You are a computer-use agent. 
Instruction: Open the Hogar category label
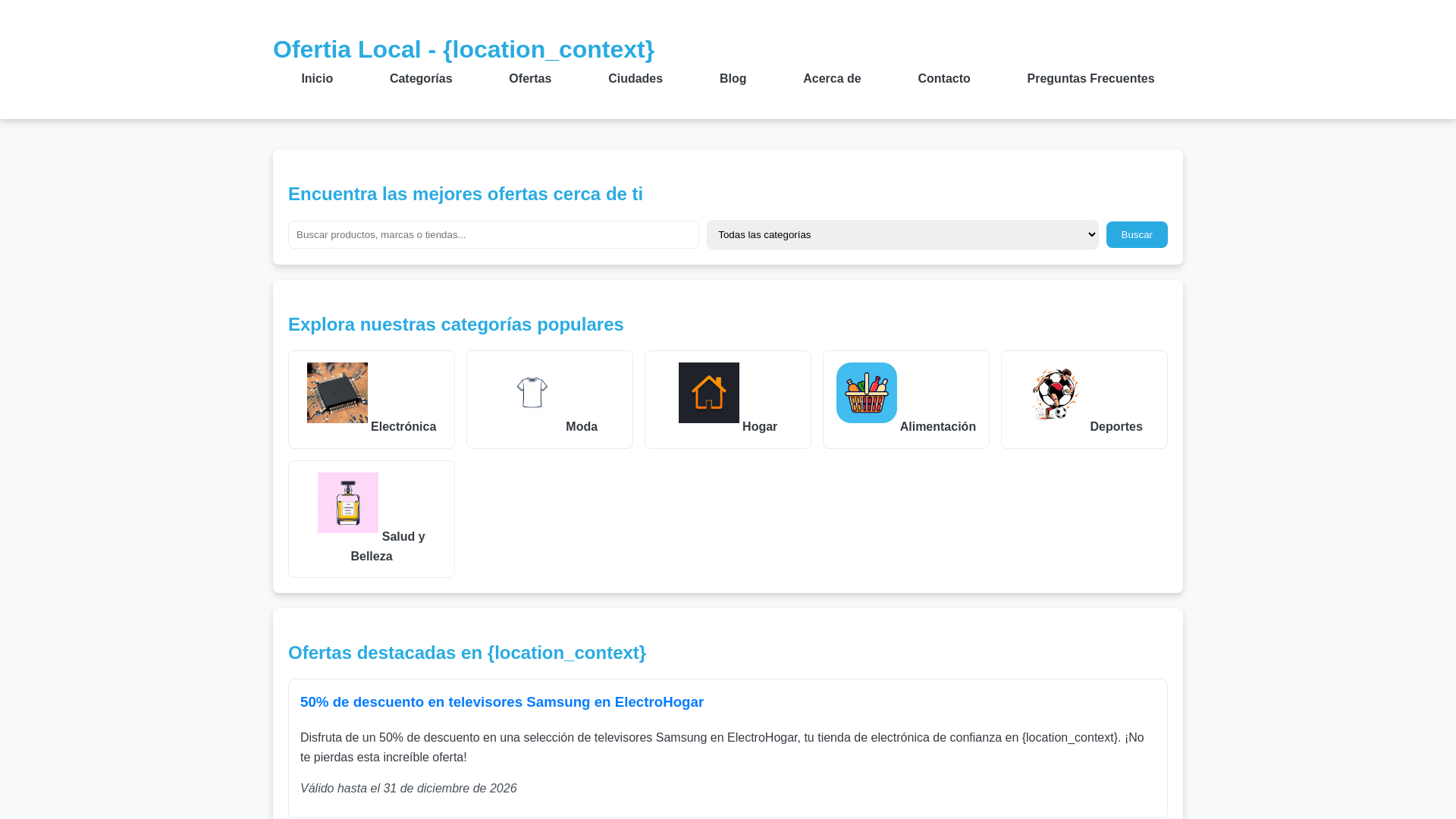pyautogui.click(x=760, y=427)
